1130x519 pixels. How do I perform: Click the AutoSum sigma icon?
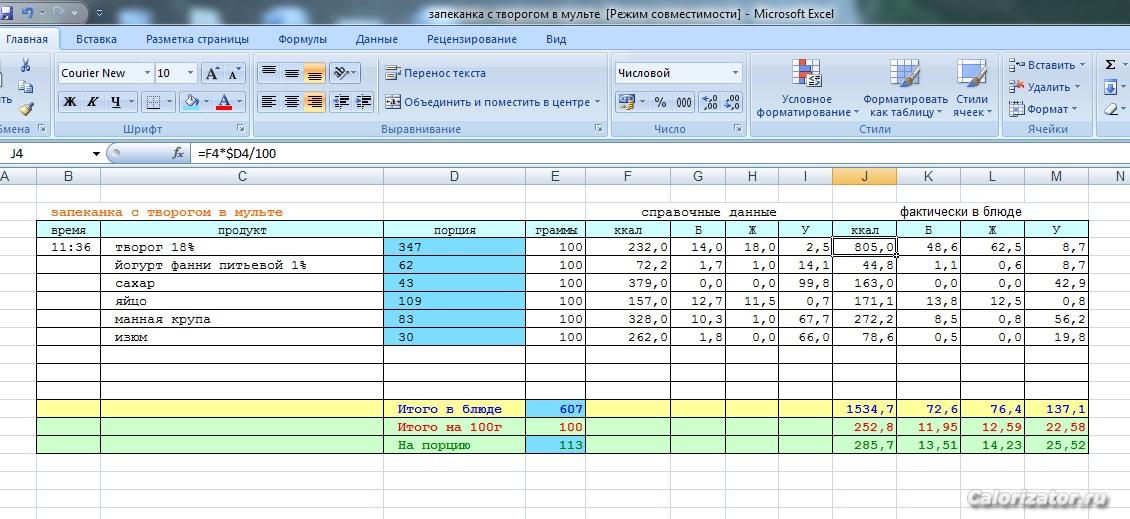1110,65
